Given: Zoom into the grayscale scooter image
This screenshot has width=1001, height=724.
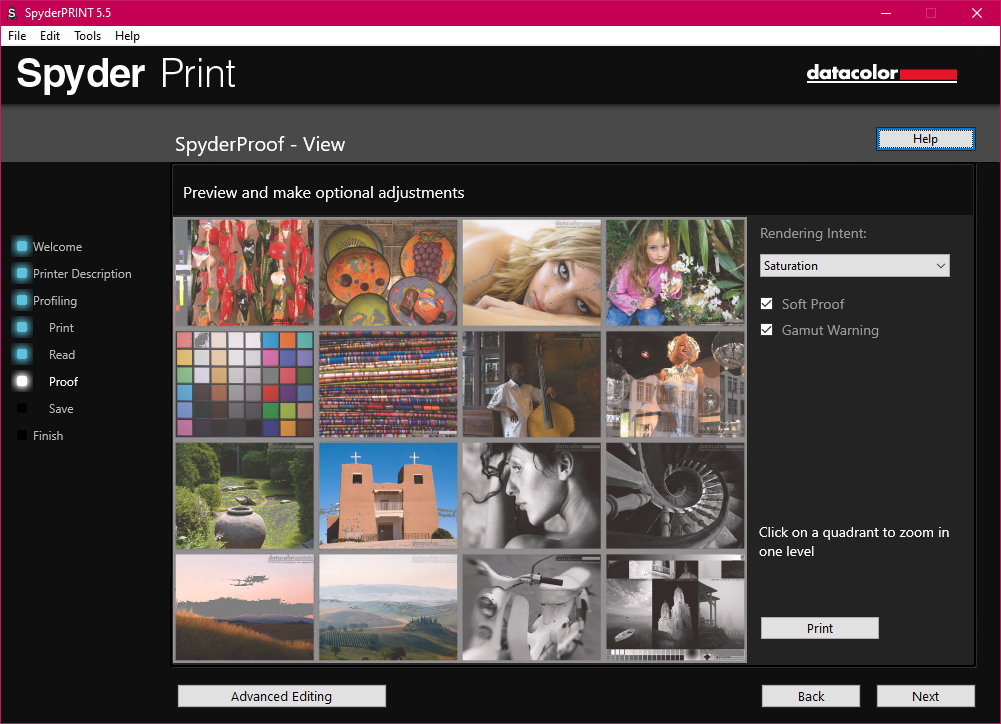Looking at the screenshot, I should point(532,607).
